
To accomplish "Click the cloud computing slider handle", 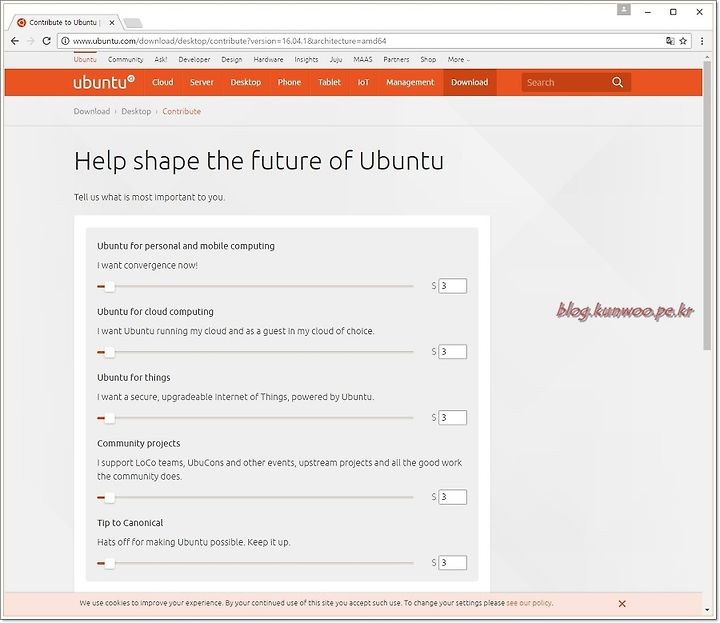I will 109,352.
